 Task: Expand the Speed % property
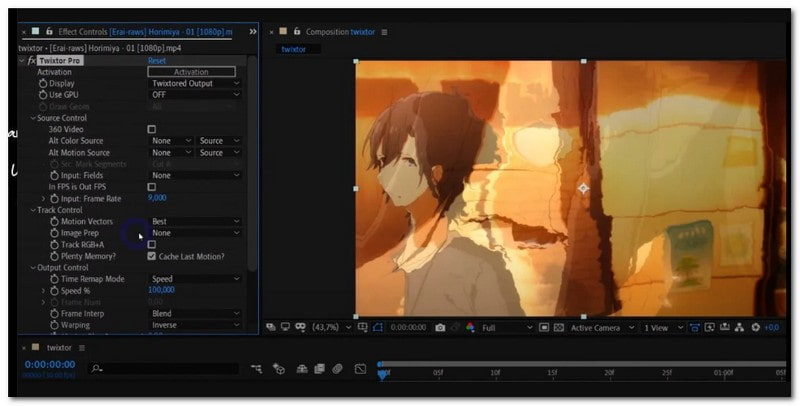(x=43, y=291)
